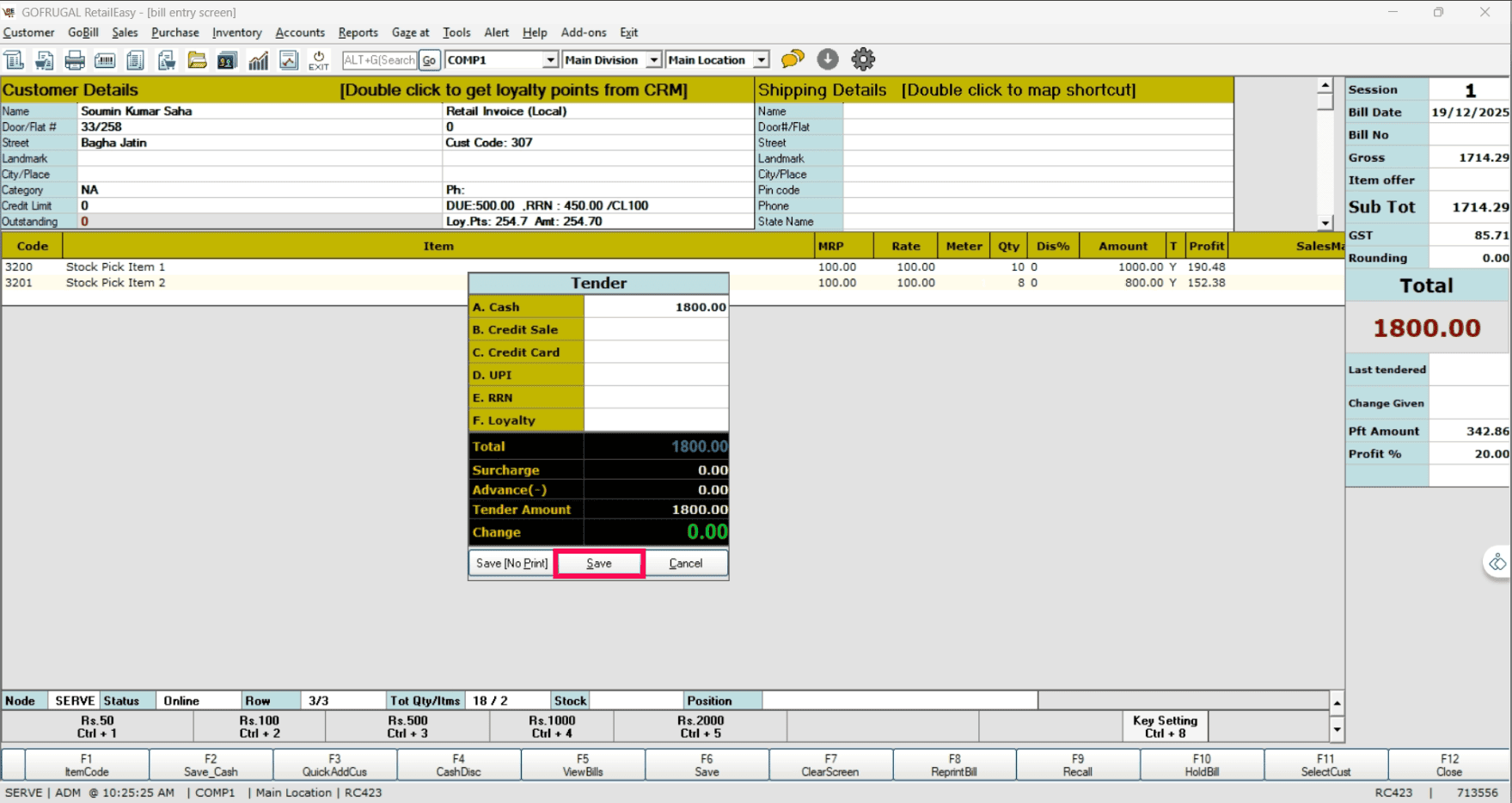Click the shipping details scrollbar down arrow
Viewport: 1512px width, 803px height.
pyautogui.click(x=1325, y=223)
